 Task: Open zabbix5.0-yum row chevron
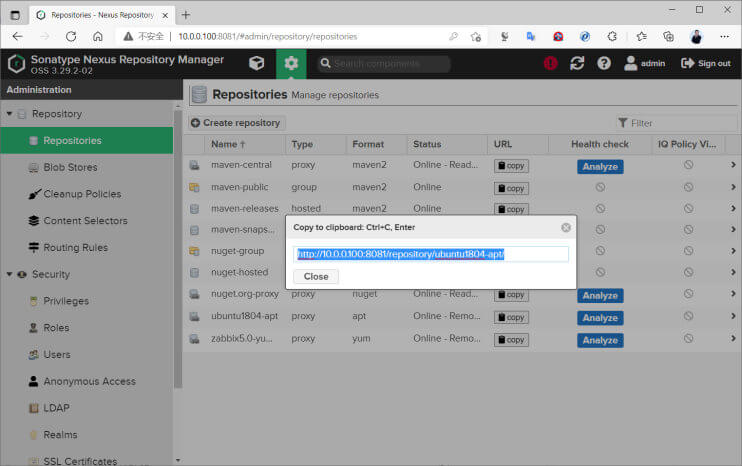[733, 338]
